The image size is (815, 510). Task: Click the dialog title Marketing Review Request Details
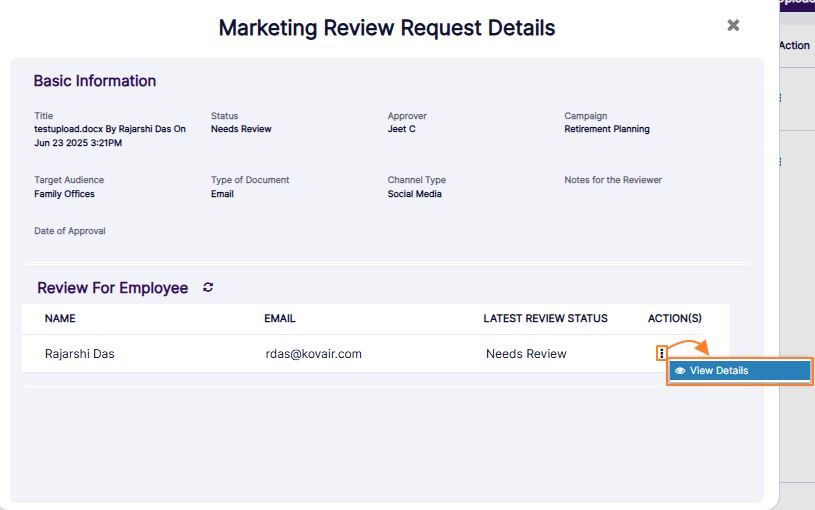(387, 28)
